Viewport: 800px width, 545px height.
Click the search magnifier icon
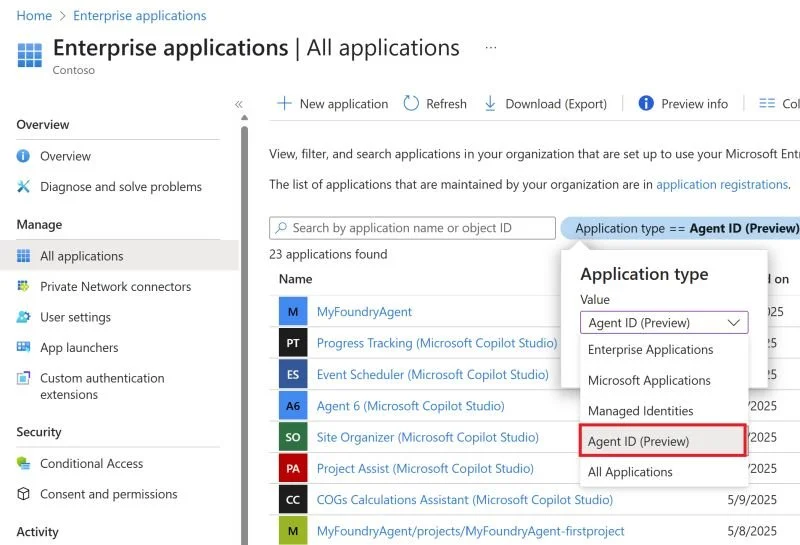point(281,228)
